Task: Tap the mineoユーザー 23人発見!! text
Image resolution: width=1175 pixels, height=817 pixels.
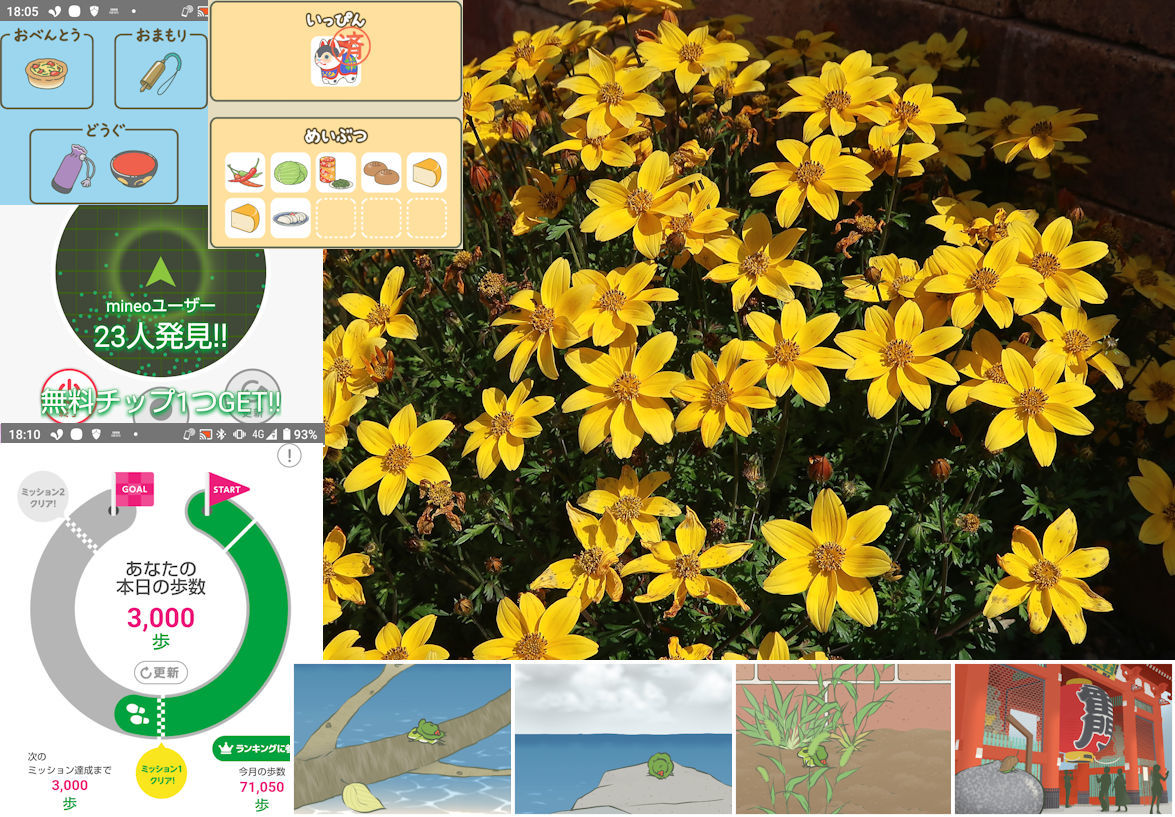Action: pyautogui.click(x=160, y=325)
